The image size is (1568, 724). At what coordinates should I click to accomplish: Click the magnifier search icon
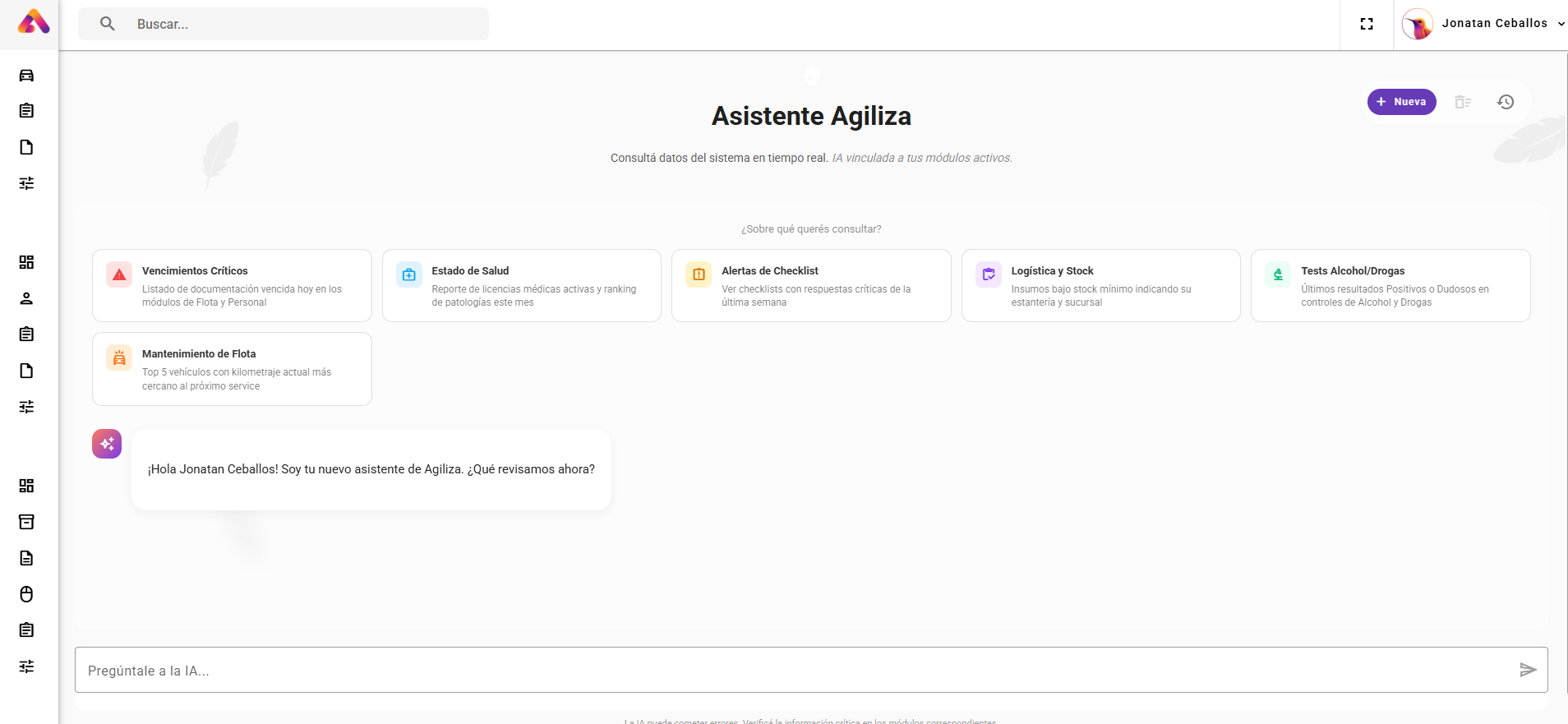click(108, 24)
